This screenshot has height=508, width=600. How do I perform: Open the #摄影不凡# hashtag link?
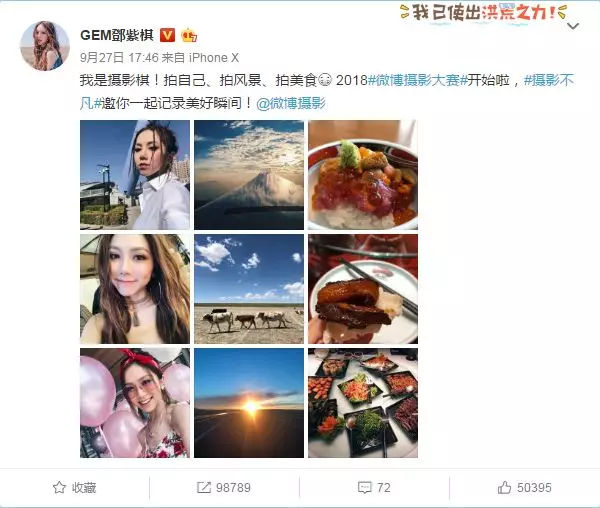327,92
